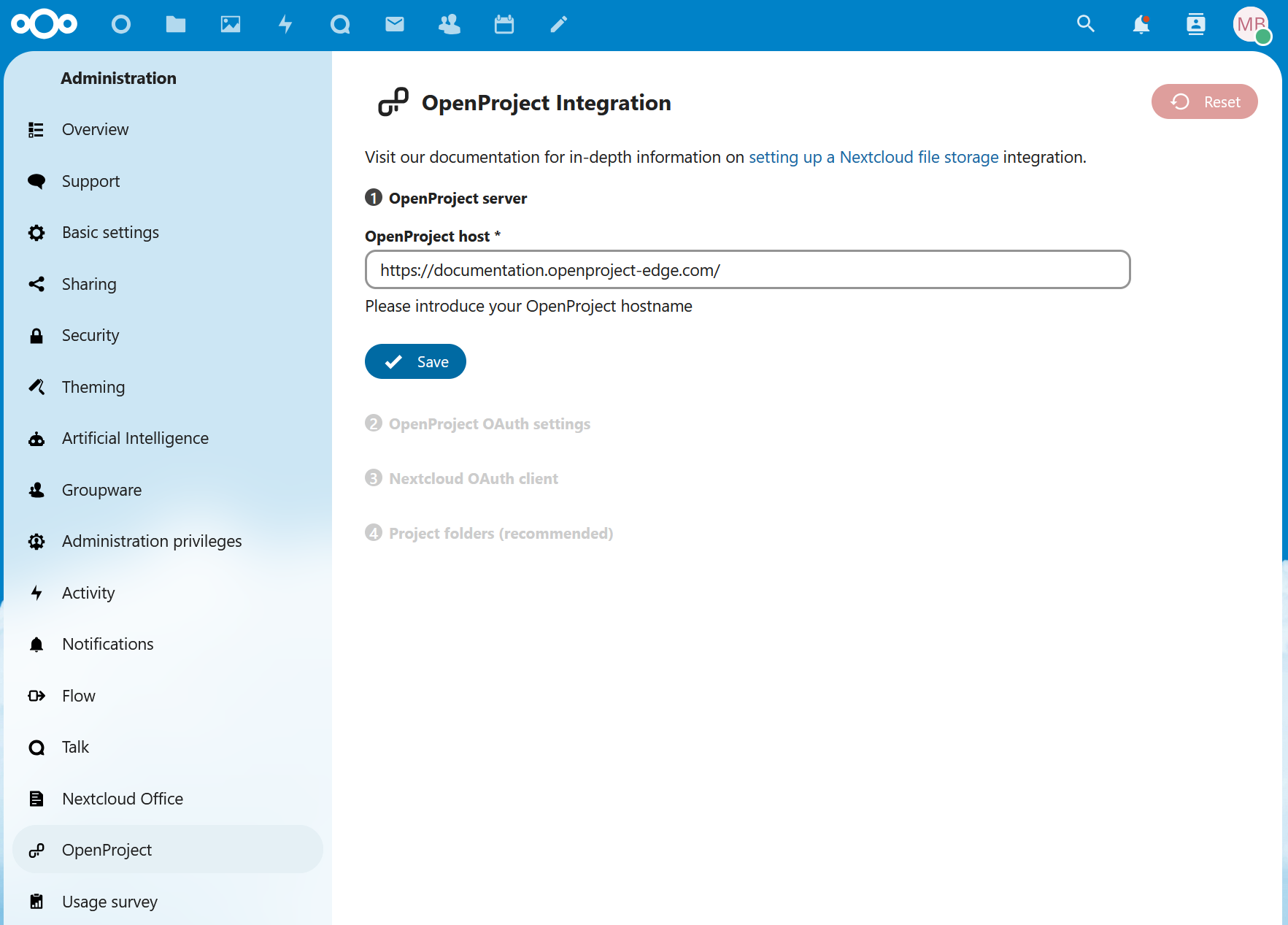The width and height of the screenshot is (1288, 925).
Task: Select Theming in the Administration sidebar
Action: coord(93,387)
